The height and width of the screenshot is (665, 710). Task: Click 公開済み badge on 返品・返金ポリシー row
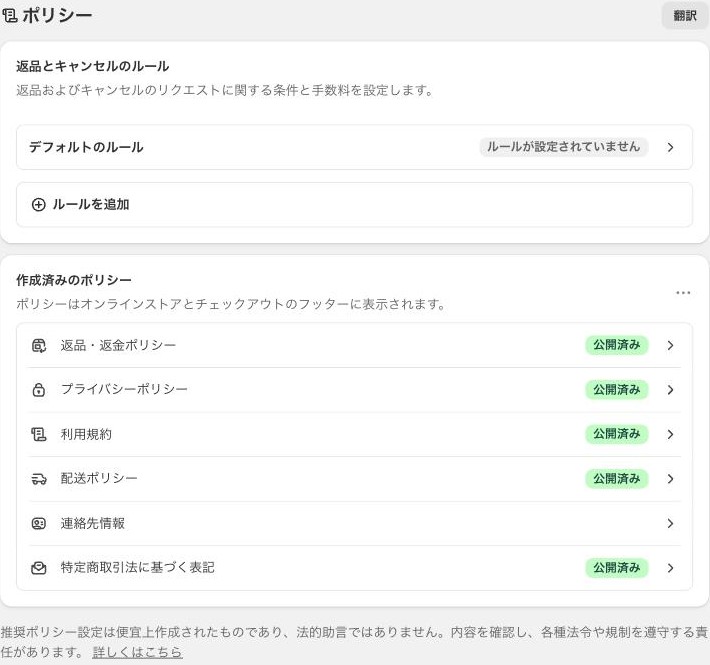point(617,345)
